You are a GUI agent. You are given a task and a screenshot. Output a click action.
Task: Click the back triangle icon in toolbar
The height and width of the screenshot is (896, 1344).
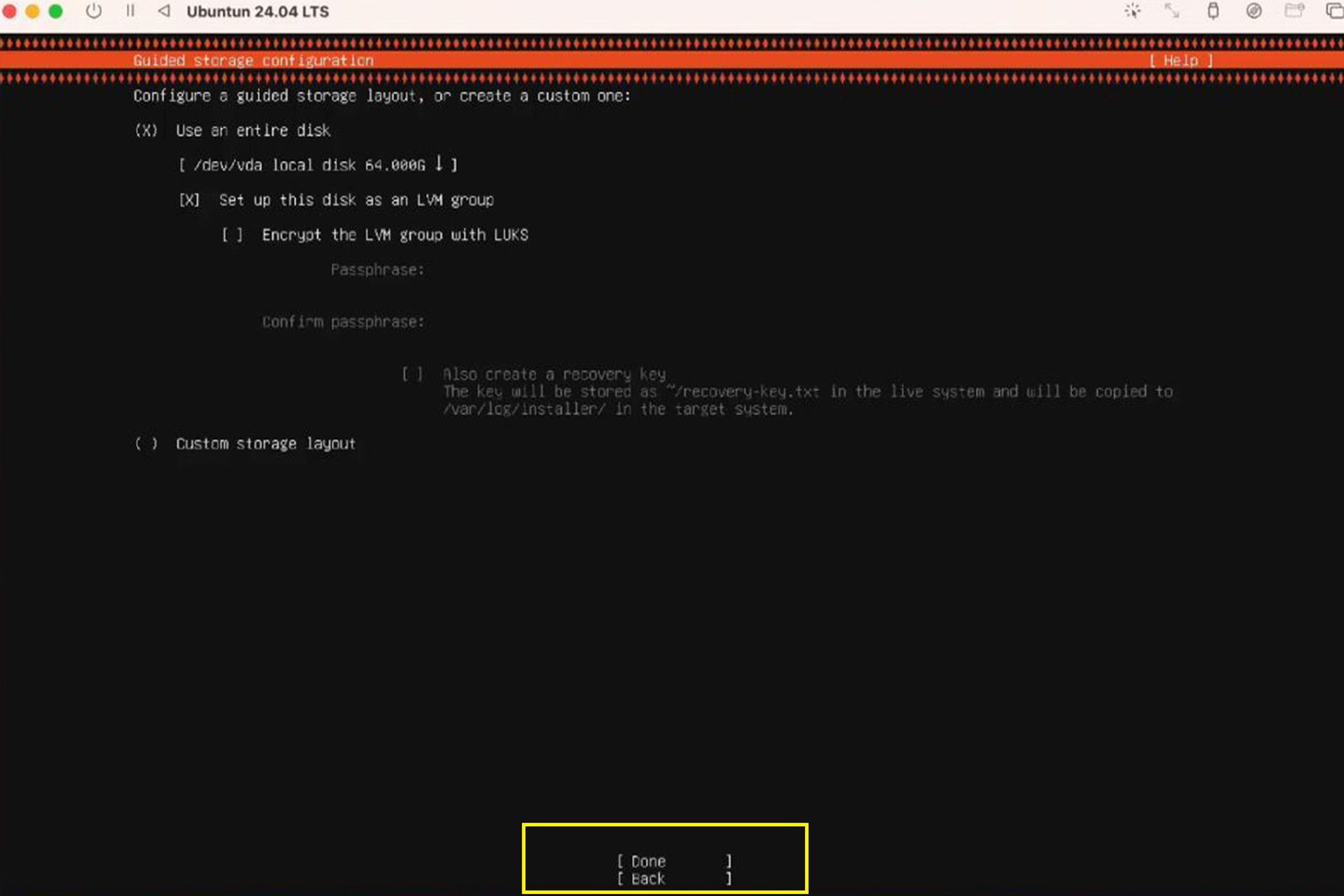click(x=164, y=11)
